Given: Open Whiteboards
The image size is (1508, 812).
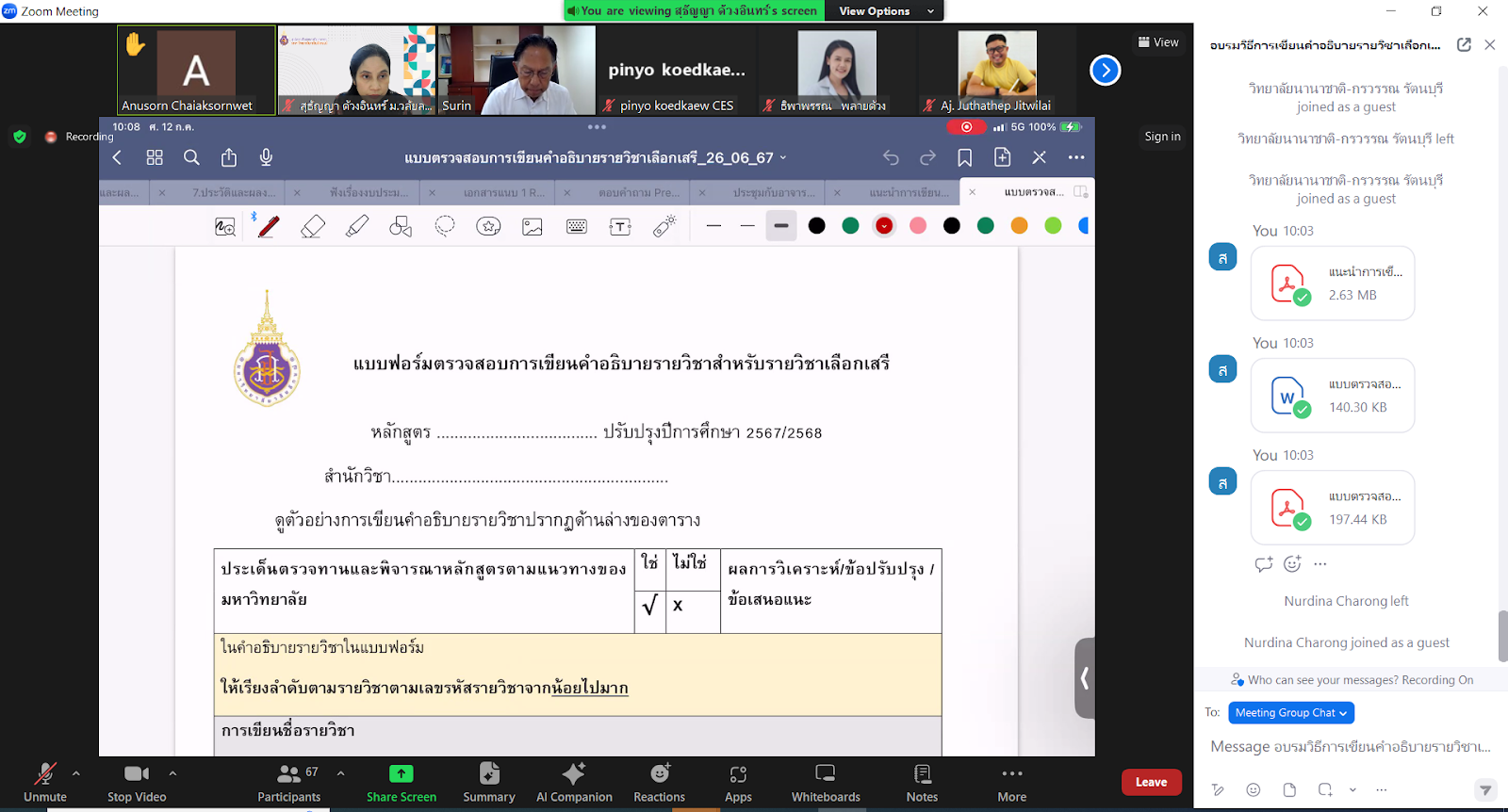Looking at the screenshot, I should (826, 782).
